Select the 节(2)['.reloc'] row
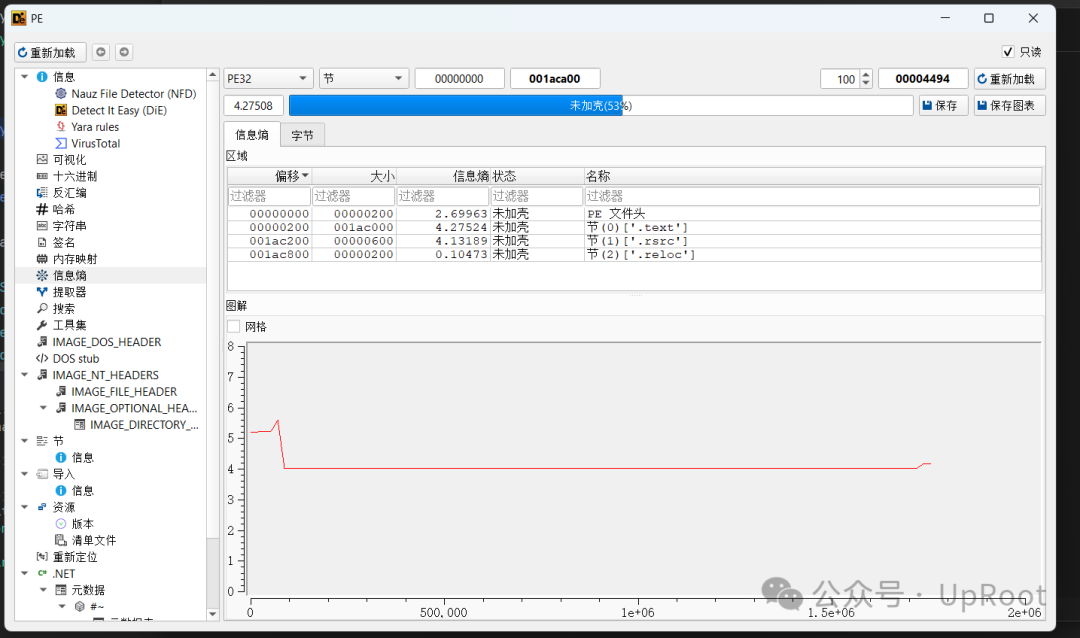The height and width of the screenshot is (638, 1080). click(x=634, y=255)
